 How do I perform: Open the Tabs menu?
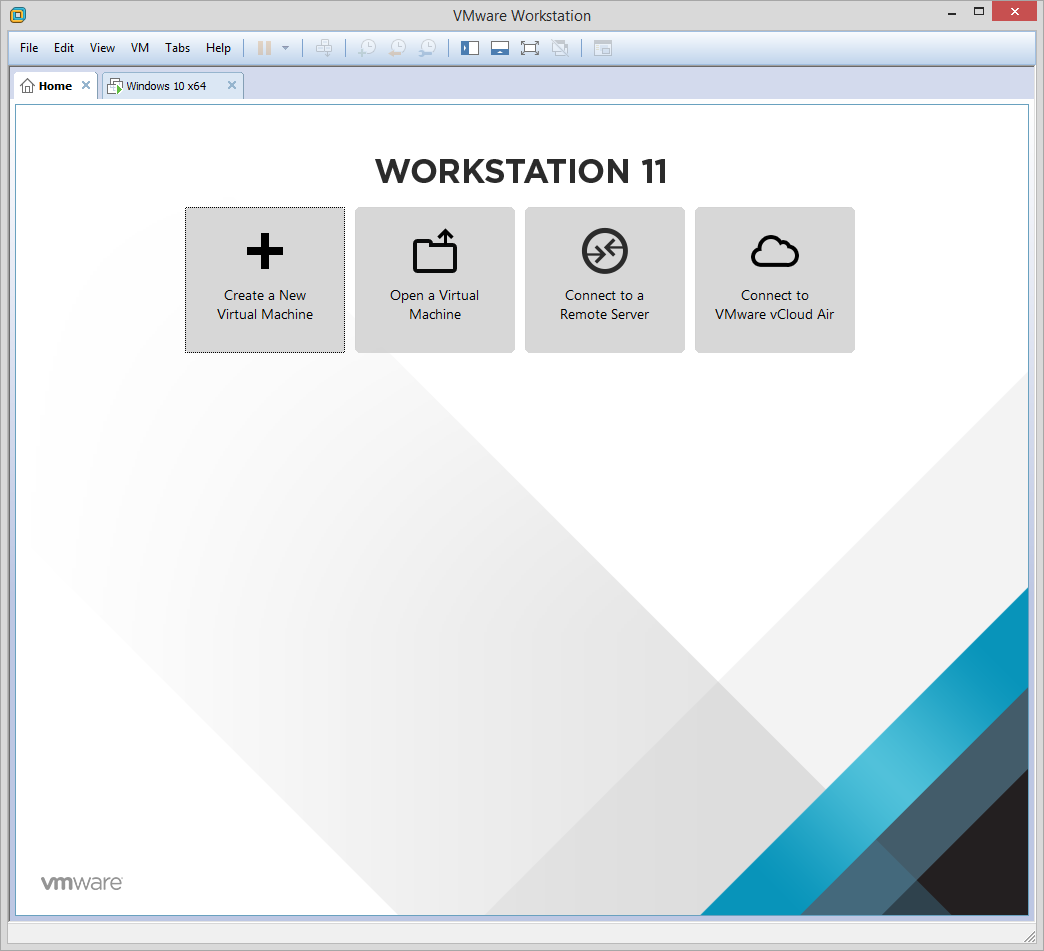pyautogui.click(x=178, y=48)
